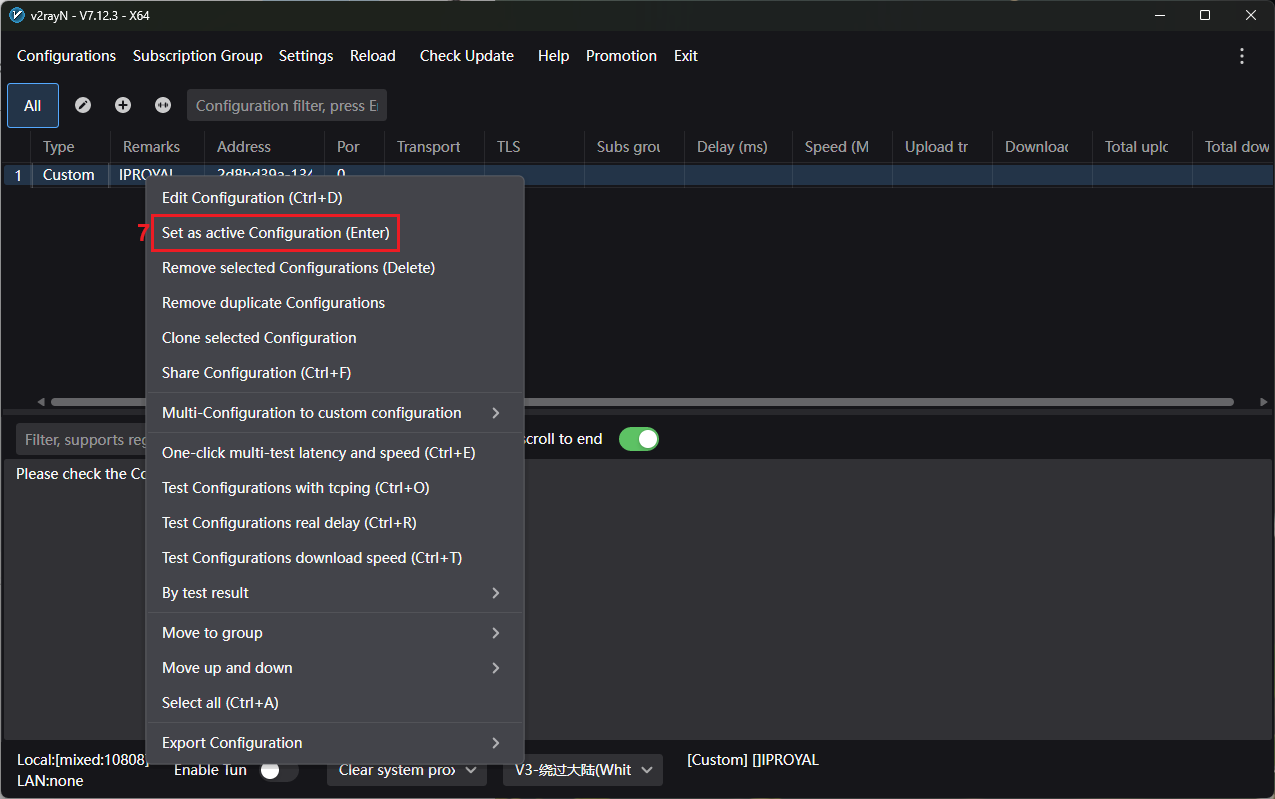Toggle the Enable Tun switch
Image resolution: width=1275 pixels, height=799 pixels.
pyautogui.click(x=278, y=770)
